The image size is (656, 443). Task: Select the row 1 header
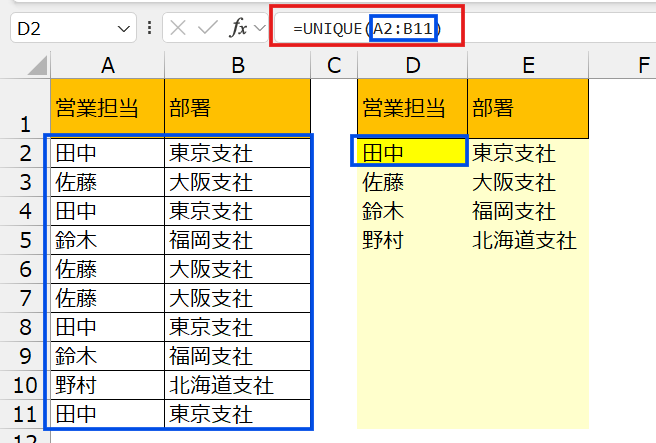[24, 109]
